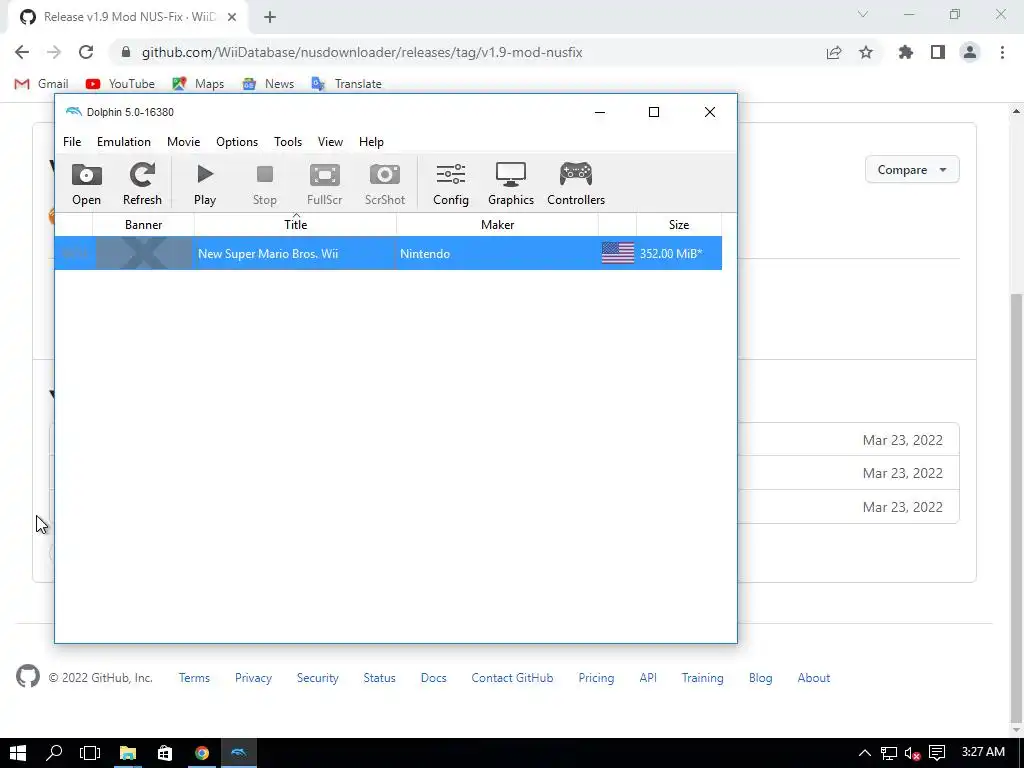
Task: Take a screenshot with ScrShot icon
Action: (385, 184)
